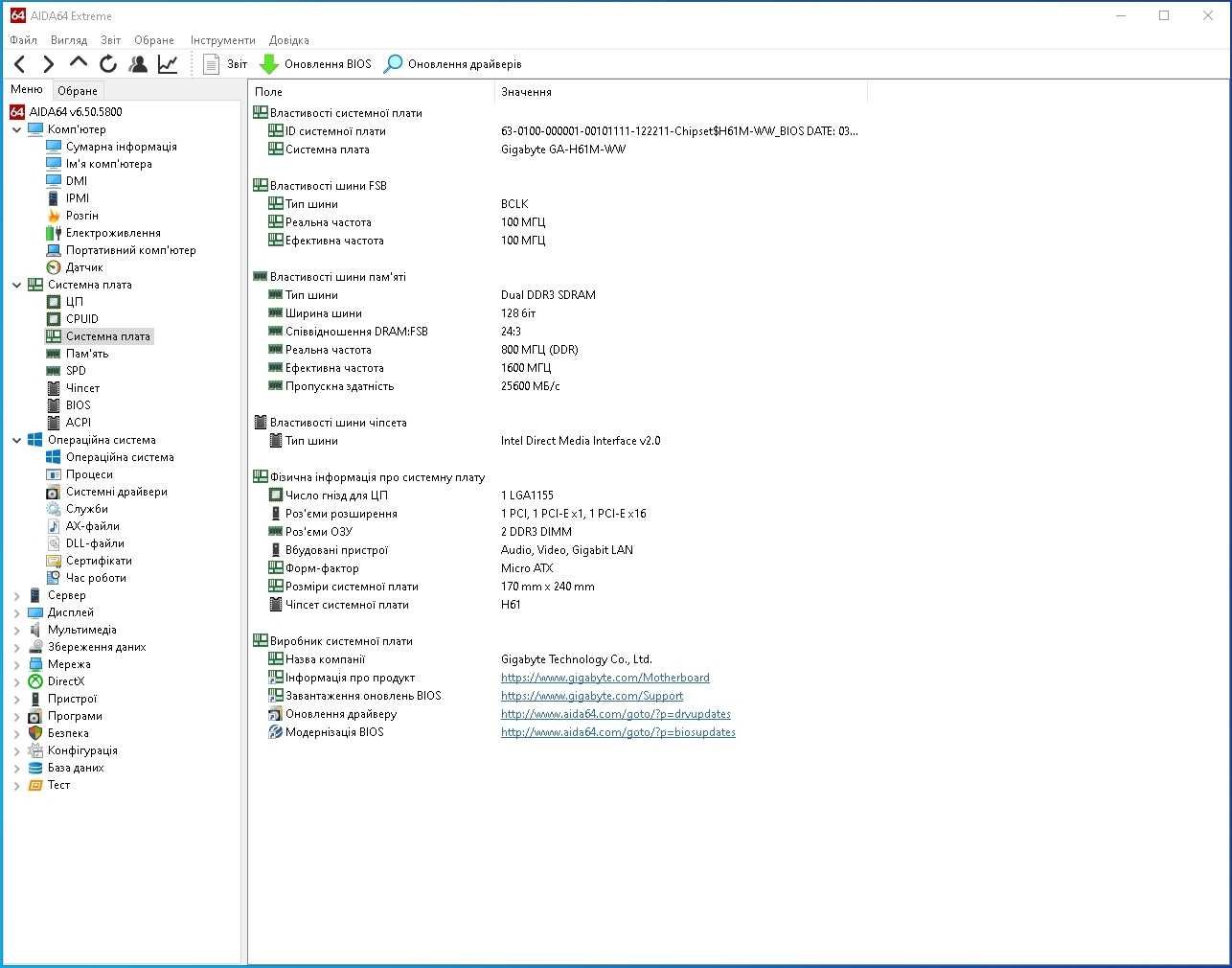This screenshot has height=968, width=1232.
Task: Open gigabyte.com/Support link
Action: pos(592,696)
